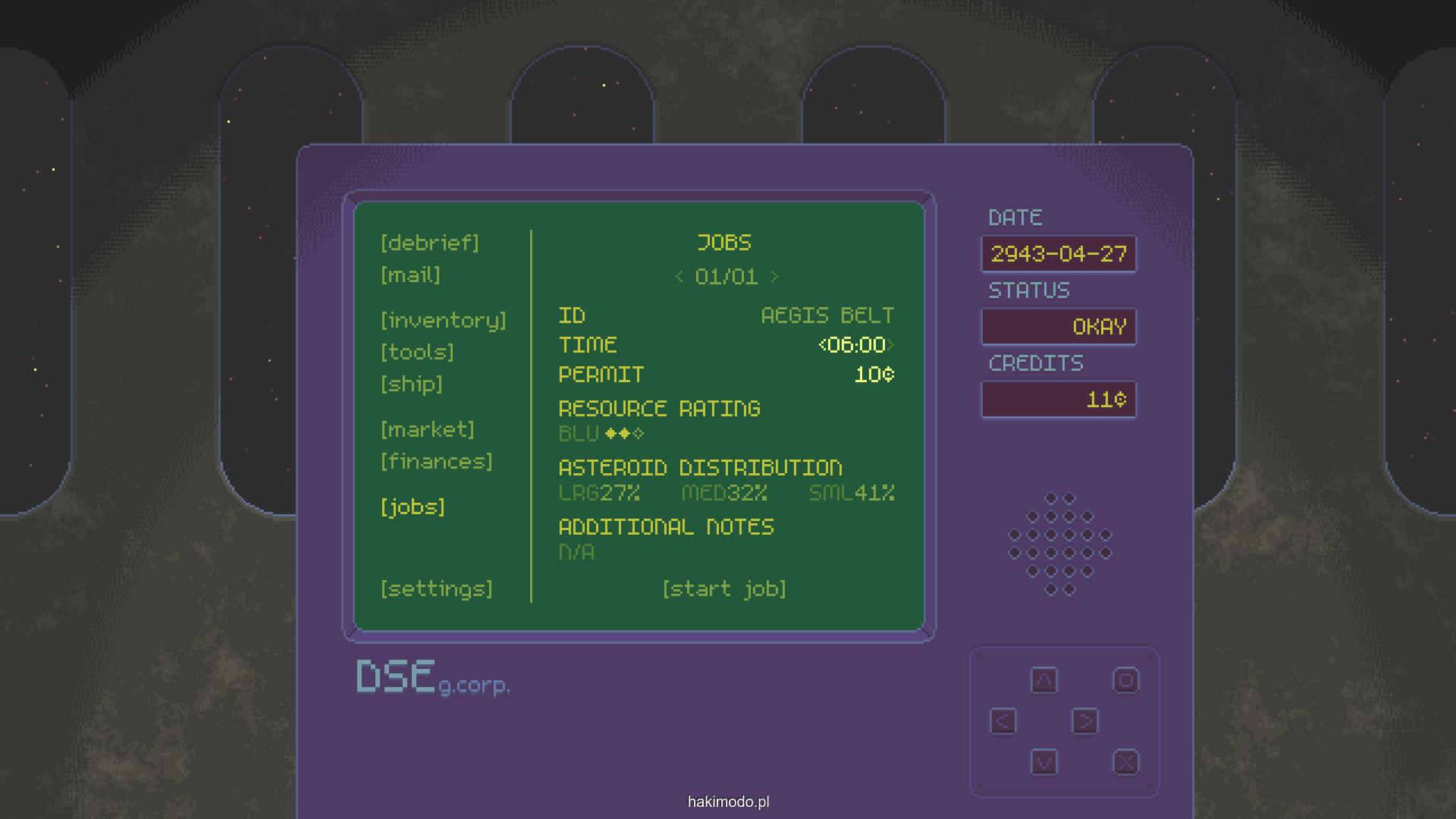Click the BLU resource rating diamonds
This screenshot has width=1456, height=819.
click(x=624, y=434)
